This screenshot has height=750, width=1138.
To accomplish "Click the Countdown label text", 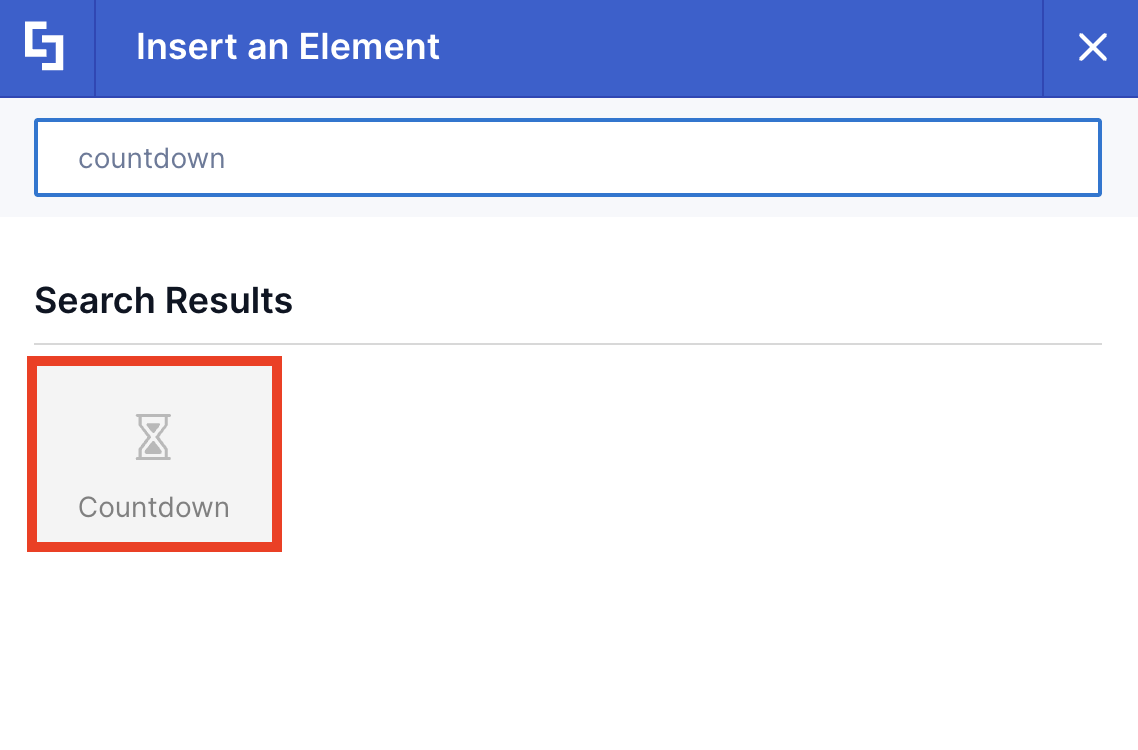I will pyautogui.click(x=154, y=507).
